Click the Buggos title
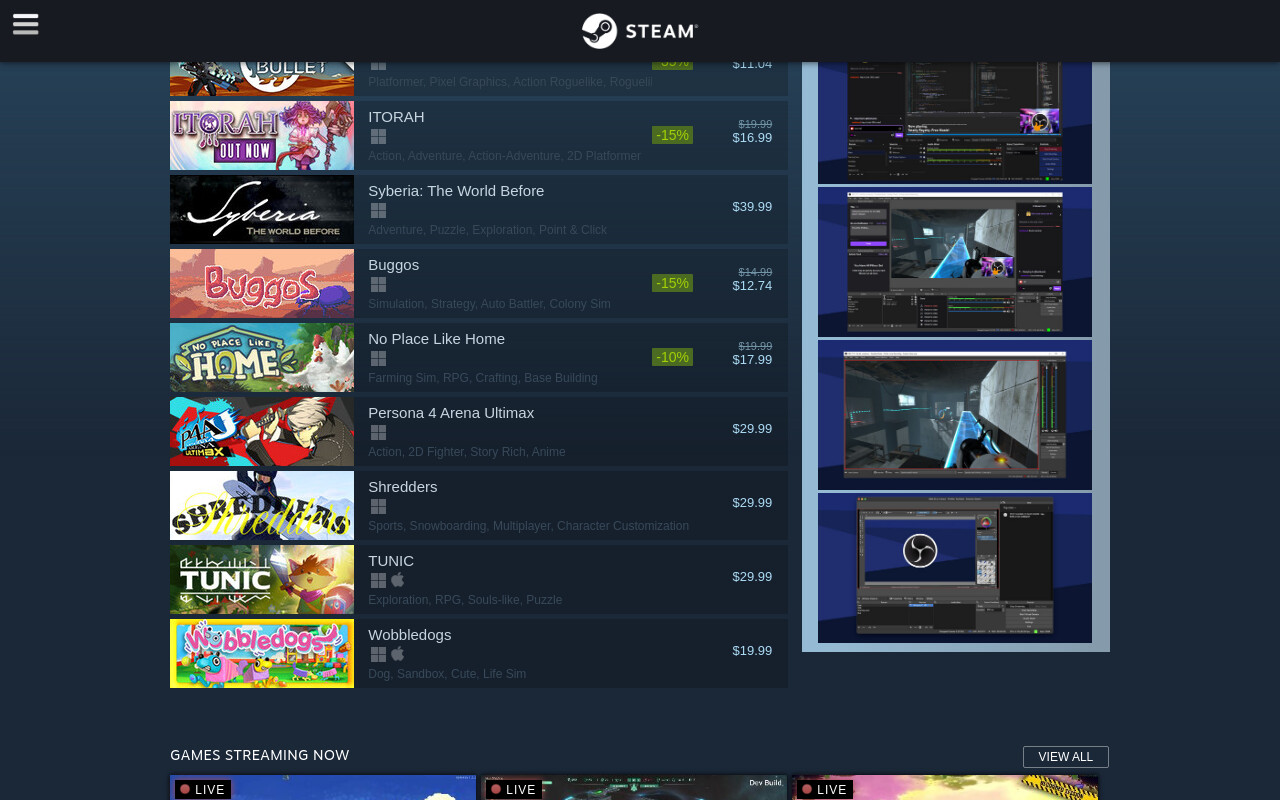Image resolution: width=1280 pixels, height=800 pixels. pos(393,265)
